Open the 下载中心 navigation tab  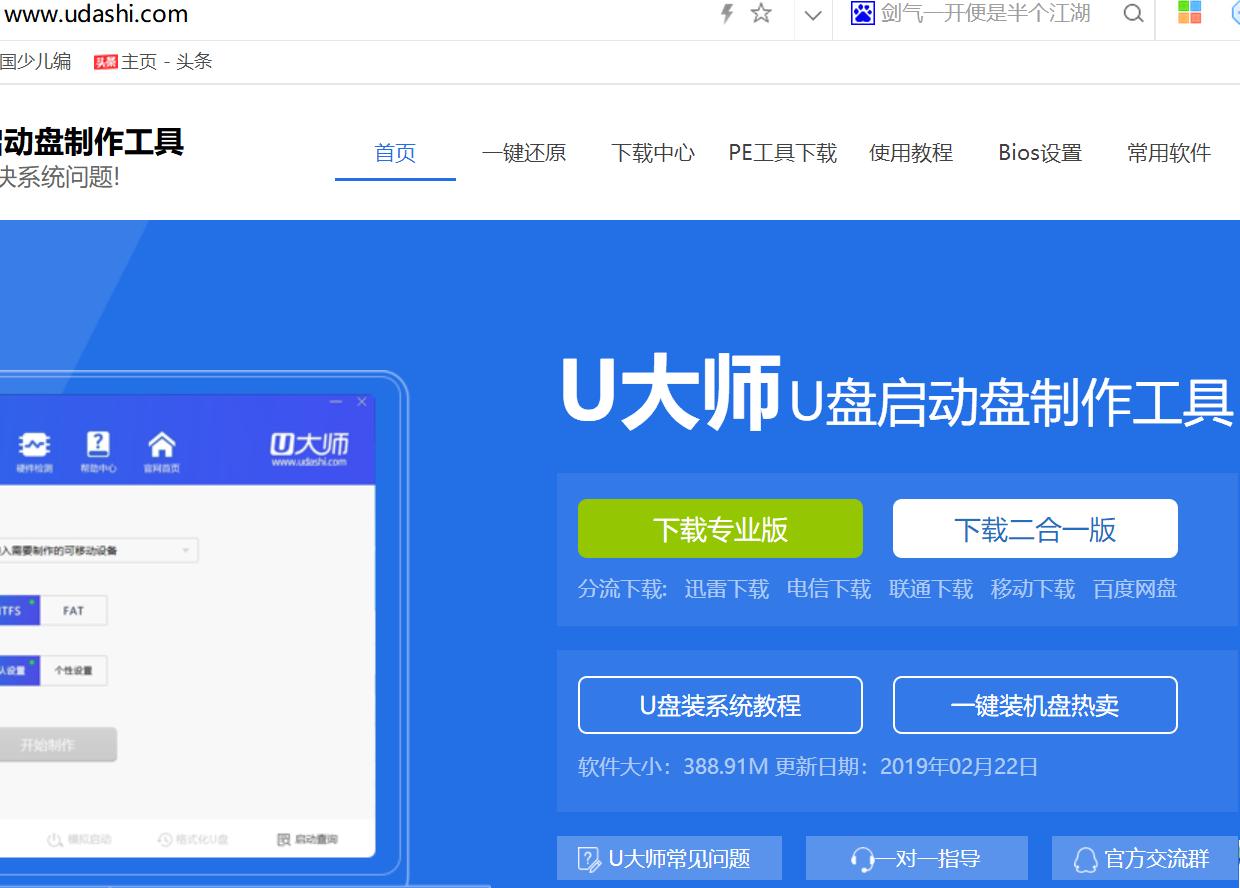652,152
